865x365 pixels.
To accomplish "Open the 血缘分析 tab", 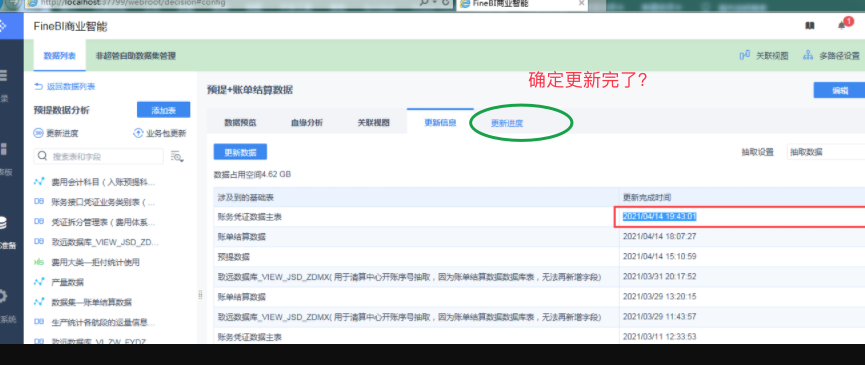I will (x=307, y=123).
